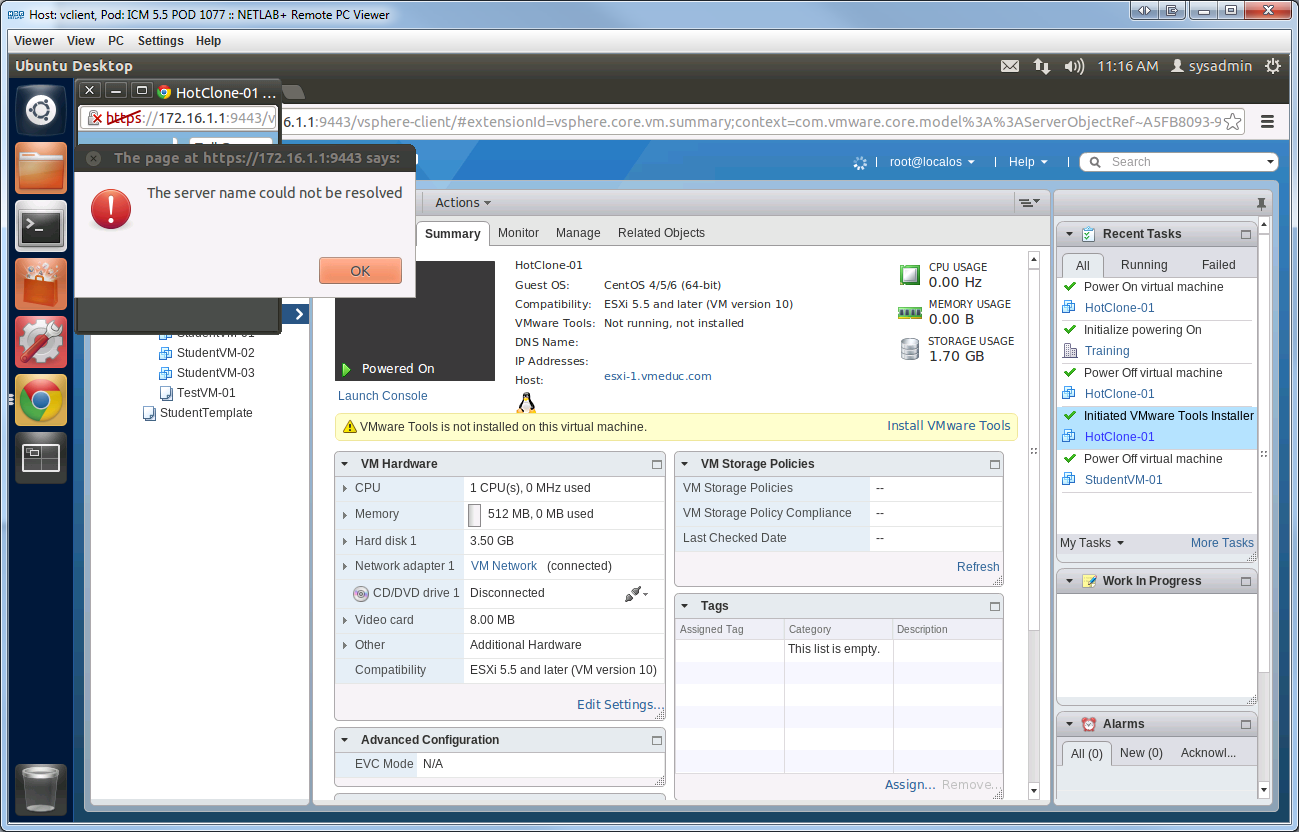
Task: Click CD/DVD drive connect plug icon
Action: pos(635,593)
